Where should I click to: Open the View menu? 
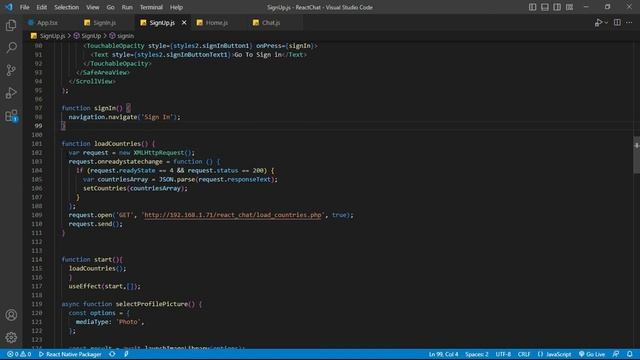coord(93,7)
